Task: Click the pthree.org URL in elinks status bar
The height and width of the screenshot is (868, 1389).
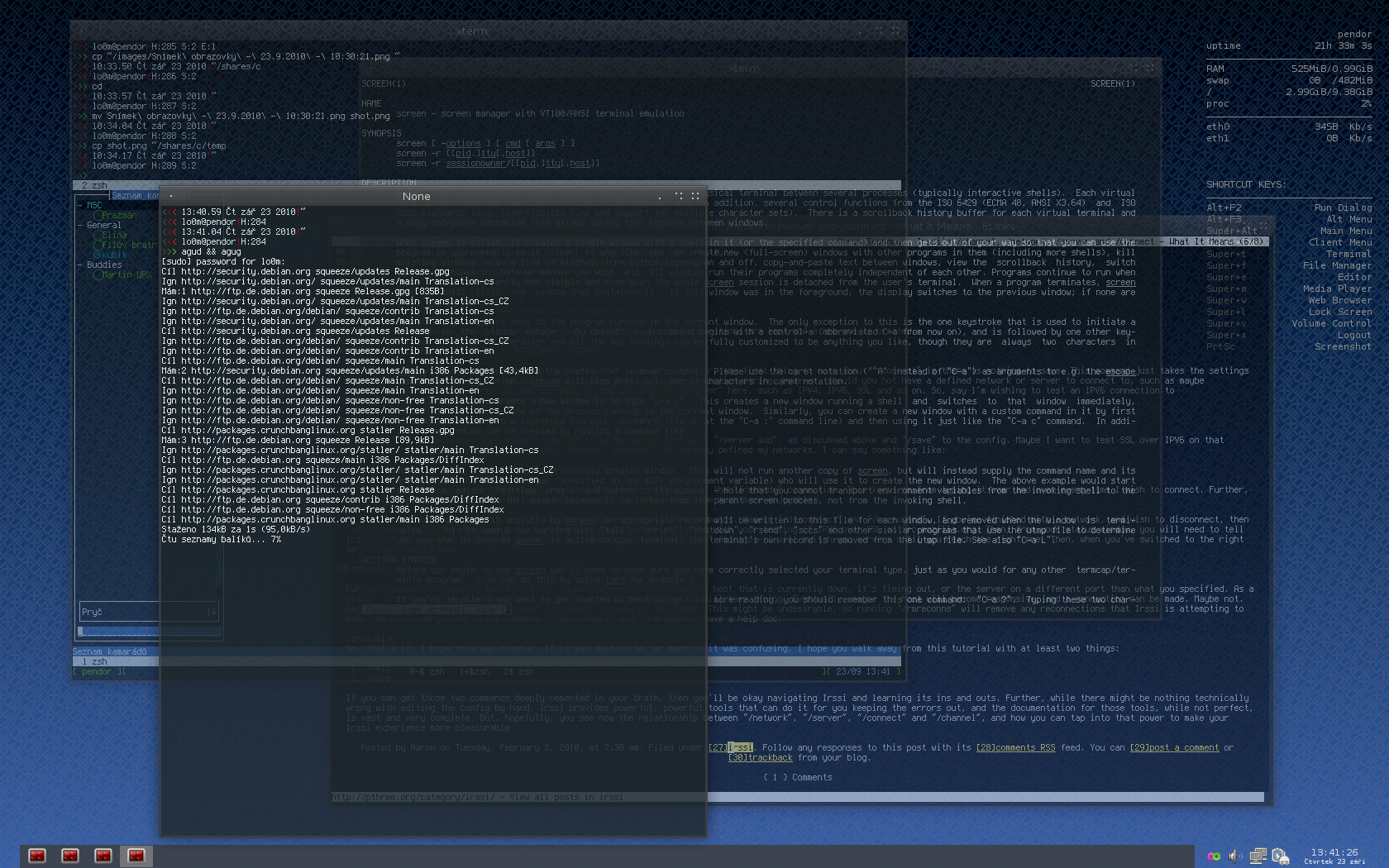Action: pos(413,797)
